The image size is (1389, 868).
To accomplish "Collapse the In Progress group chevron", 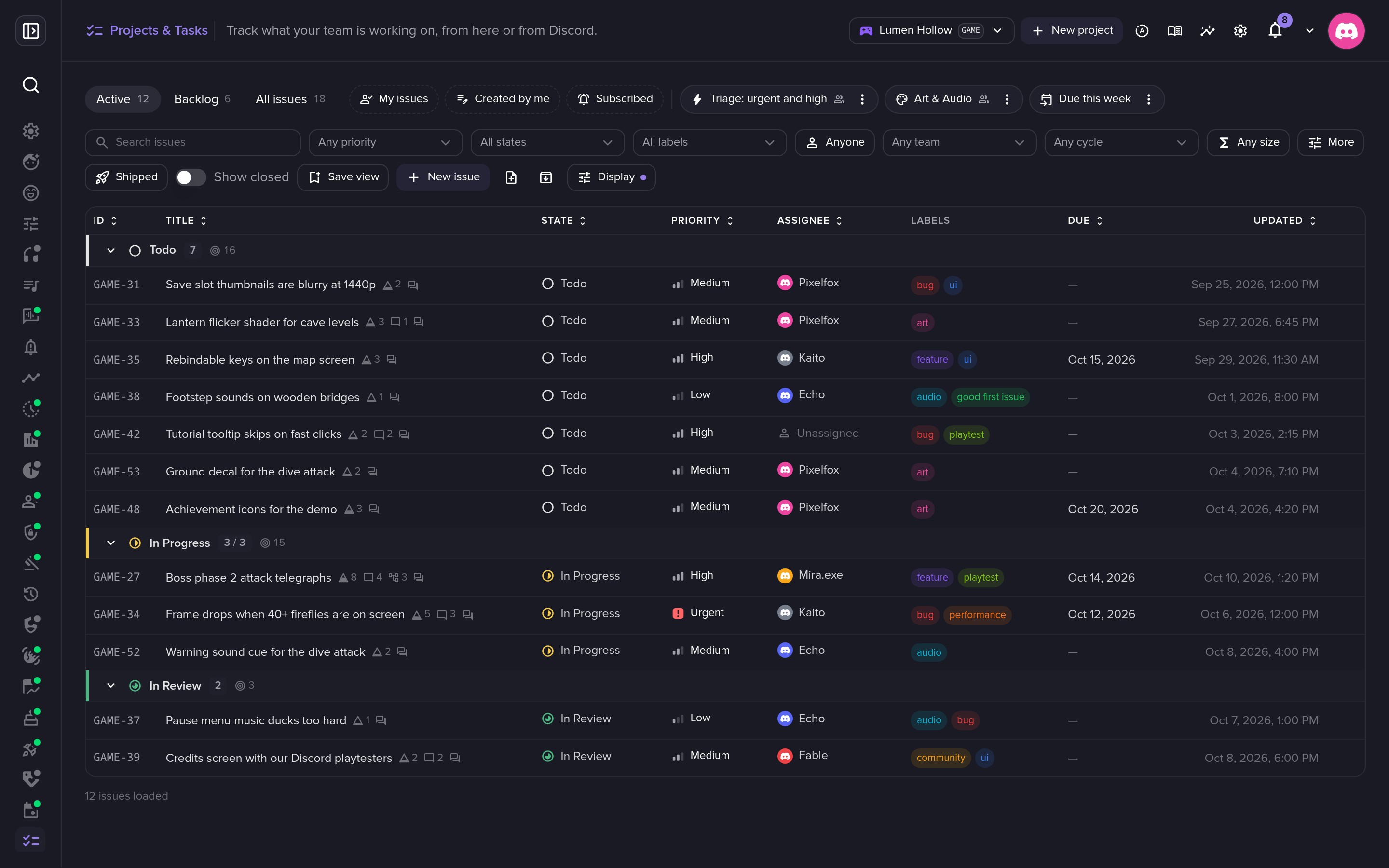I will (x=111, y=543).
